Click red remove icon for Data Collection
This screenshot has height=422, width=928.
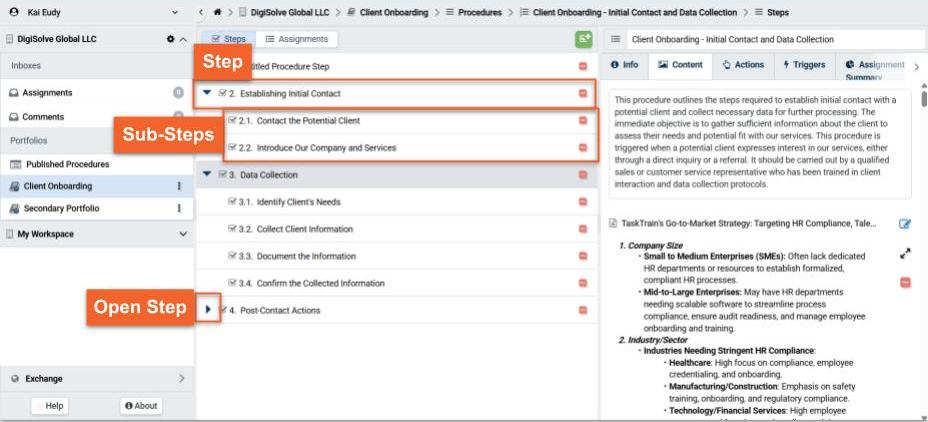(x=583, y=175)
